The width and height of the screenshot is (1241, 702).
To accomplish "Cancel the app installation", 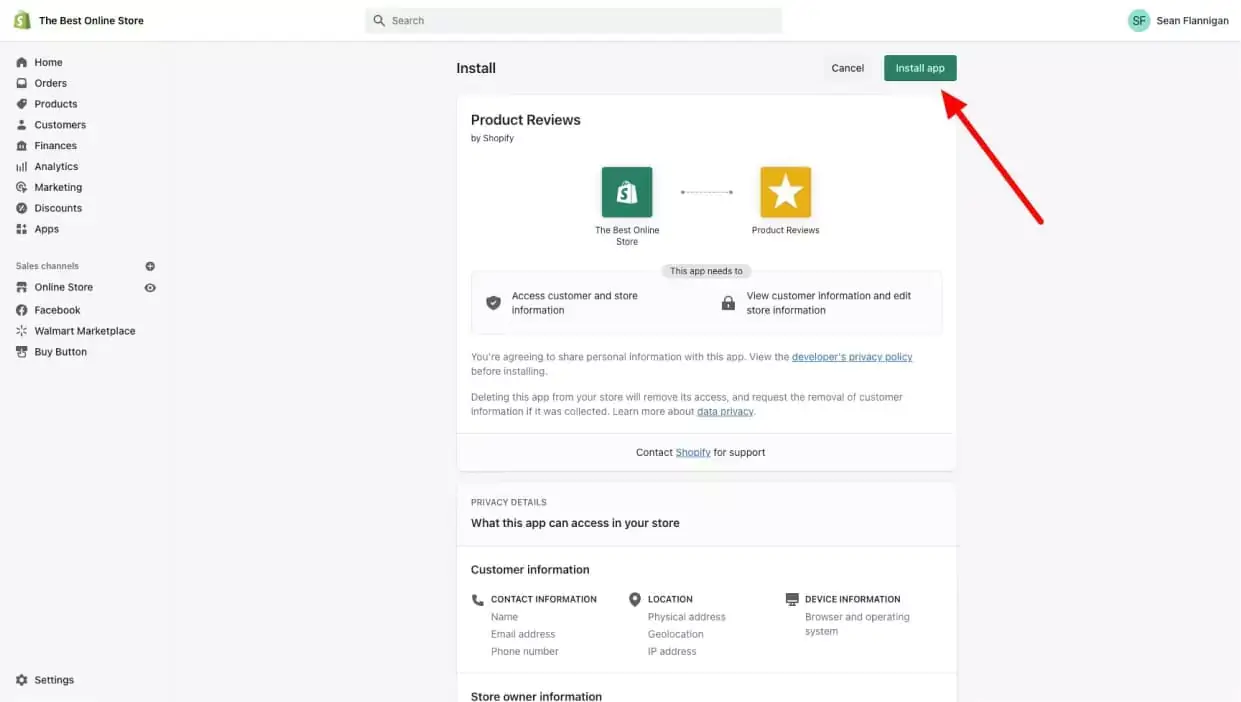I will pos(848,68).
